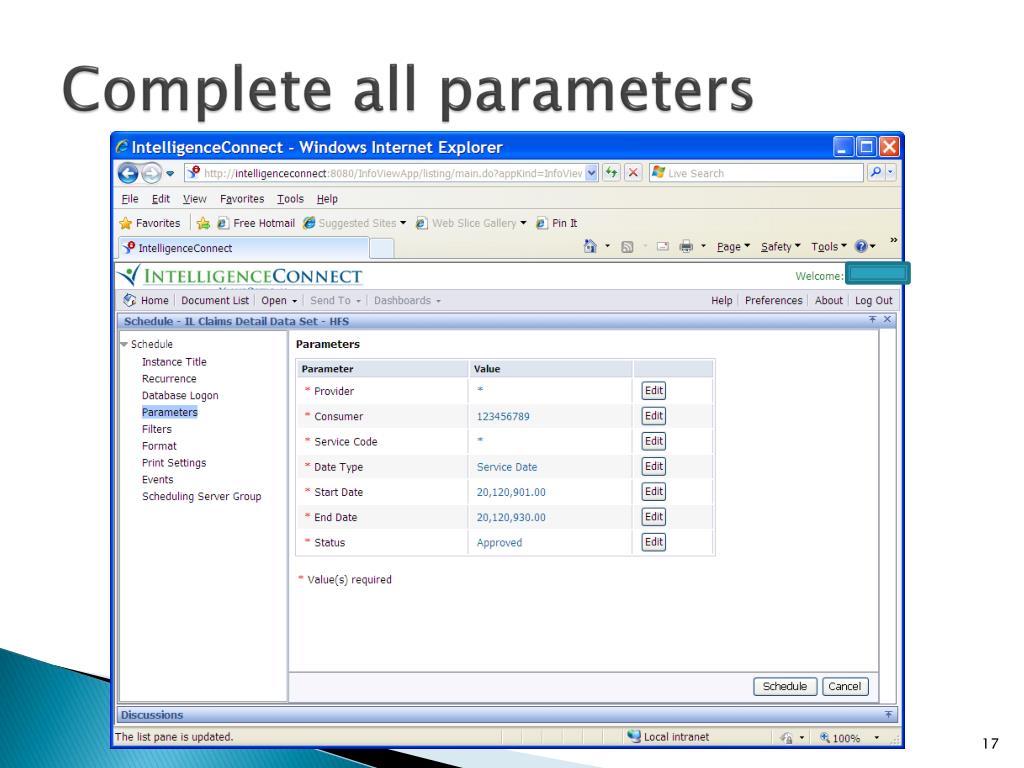Screen dimensions: 1024x768
Task: Select Recurrence in the schedule tree
Action: tap(169, 379)
